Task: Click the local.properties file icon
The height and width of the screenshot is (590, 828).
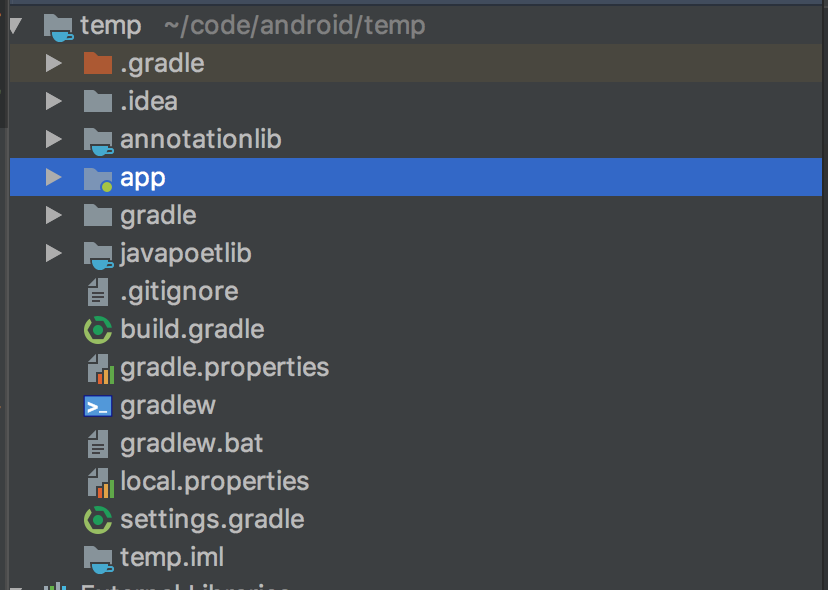Action: (97, 482)
